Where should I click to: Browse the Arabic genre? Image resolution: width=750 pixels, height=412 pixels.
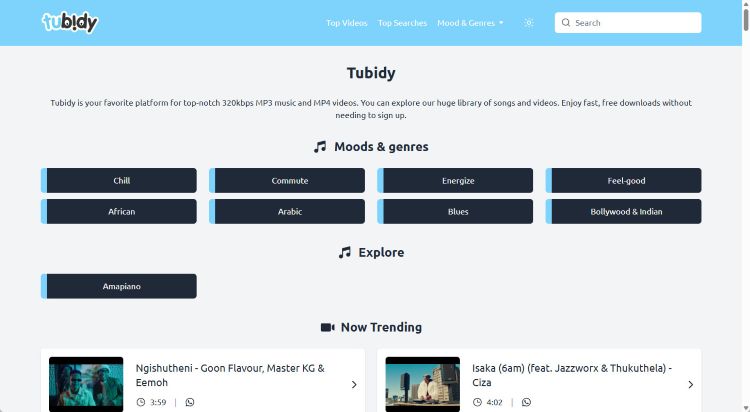click(x=287, y=212)
